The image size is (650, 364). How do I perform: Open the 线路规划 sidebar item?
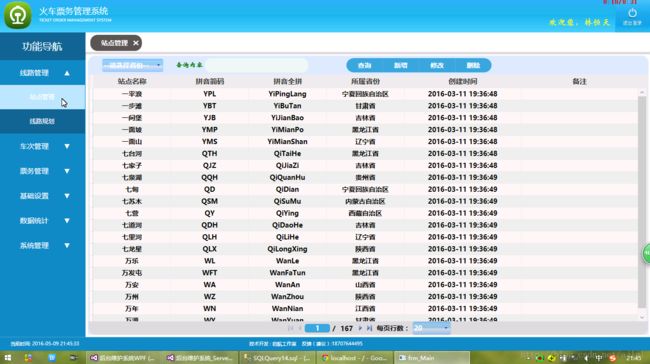[42, 121]
